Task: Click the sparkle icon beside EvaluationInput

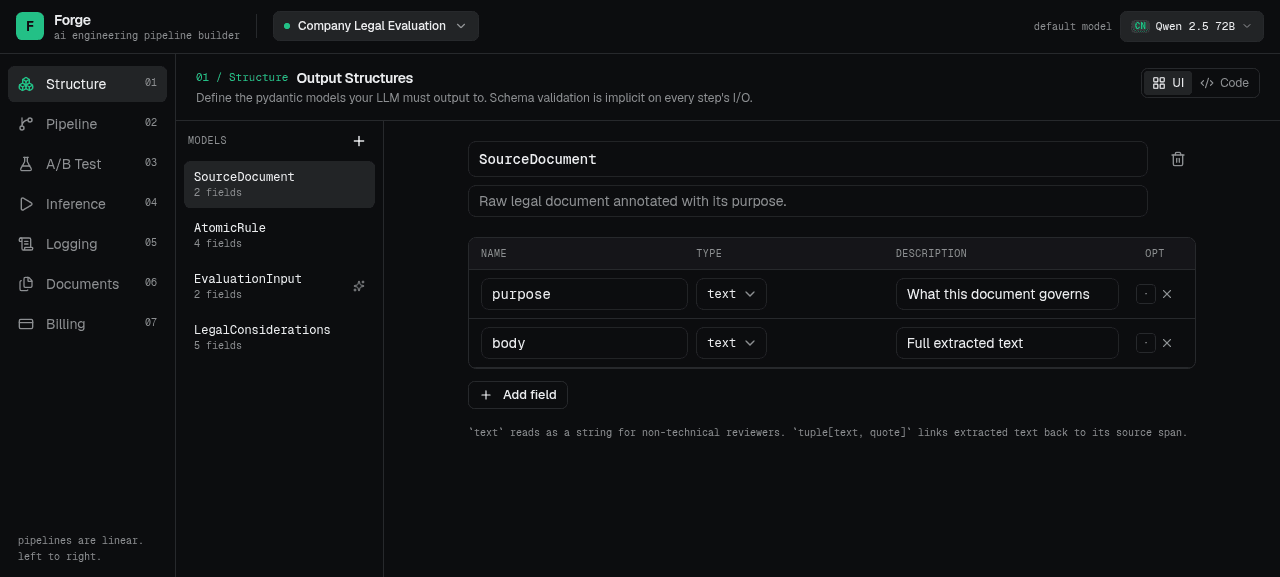Action: 359,286
